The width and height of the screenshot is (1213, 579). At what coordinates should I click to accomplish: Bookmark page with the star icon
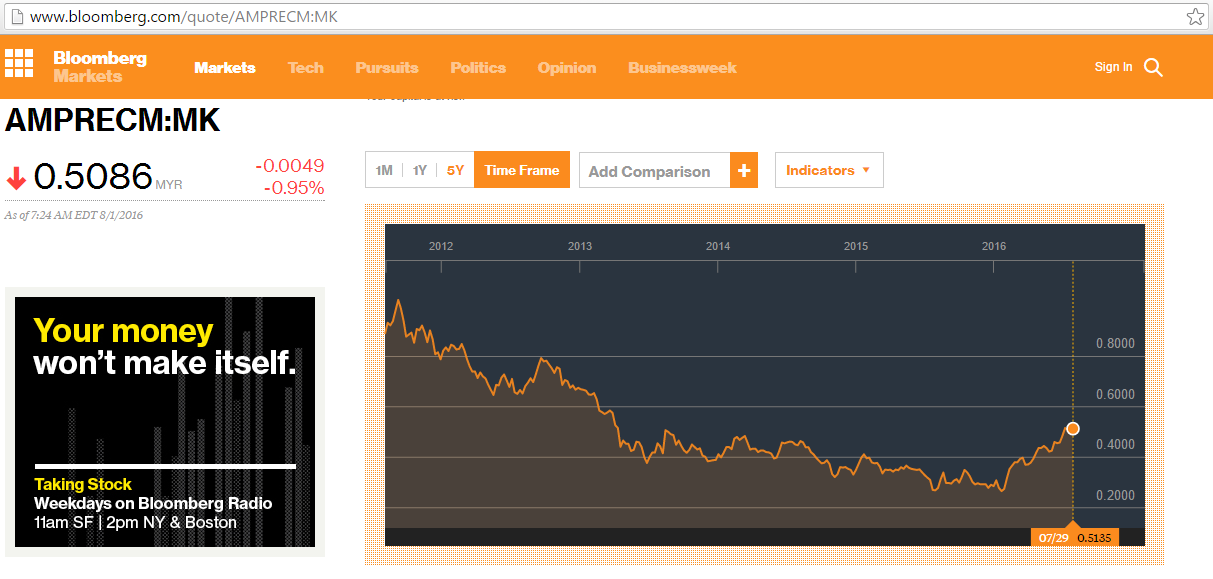1195,16
